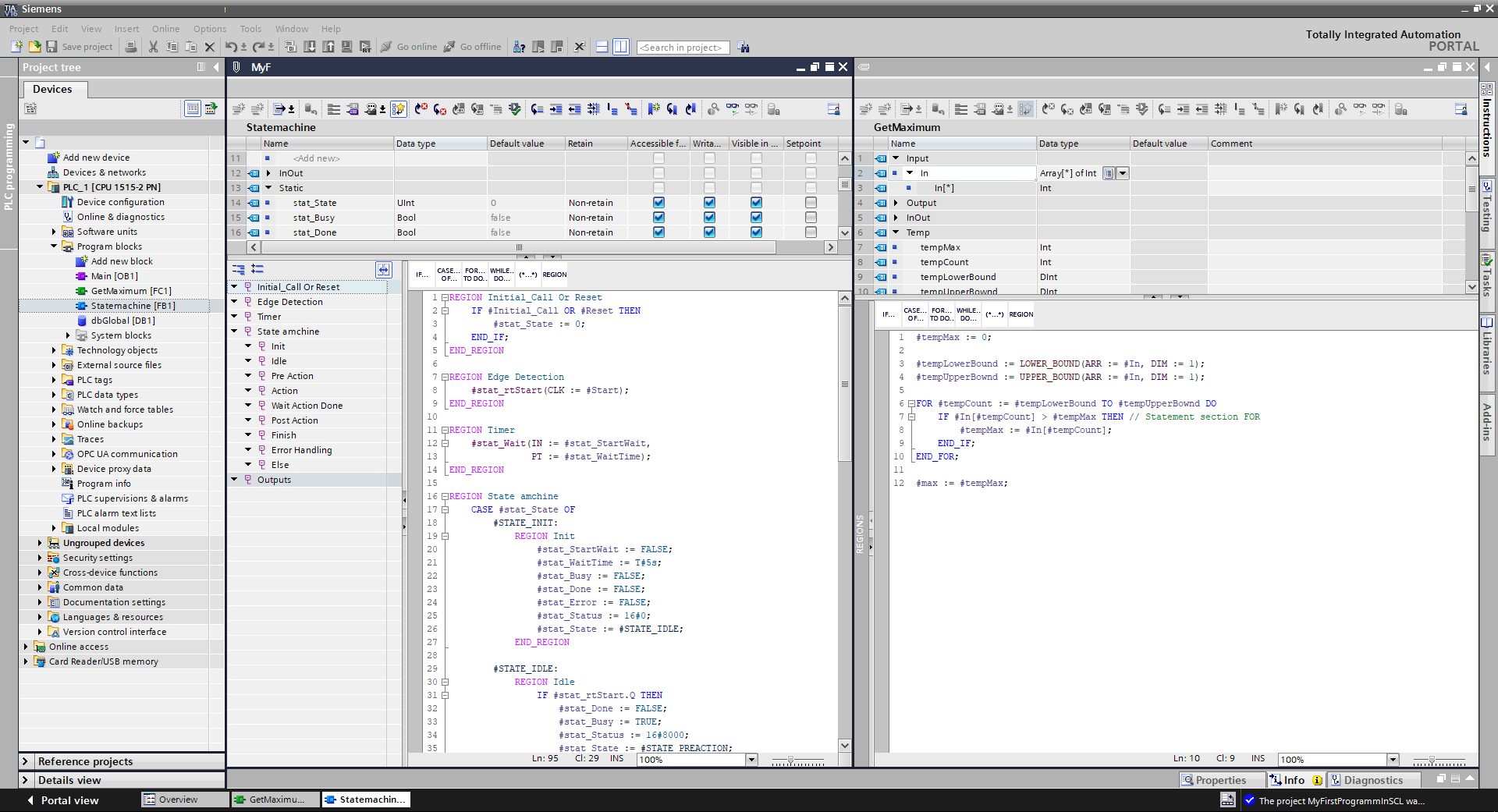Uncheck Writable checkbox for stat_Busy
The height and width of the screenshot is (812, 1498).
tap(709, 218)
